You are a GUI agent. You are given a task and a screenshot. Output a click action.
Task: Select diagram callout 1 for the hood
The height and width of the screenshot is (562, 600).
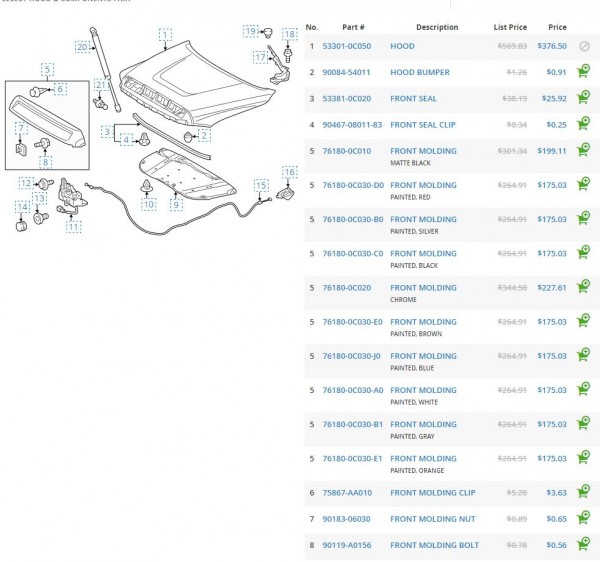pos(165,35)
